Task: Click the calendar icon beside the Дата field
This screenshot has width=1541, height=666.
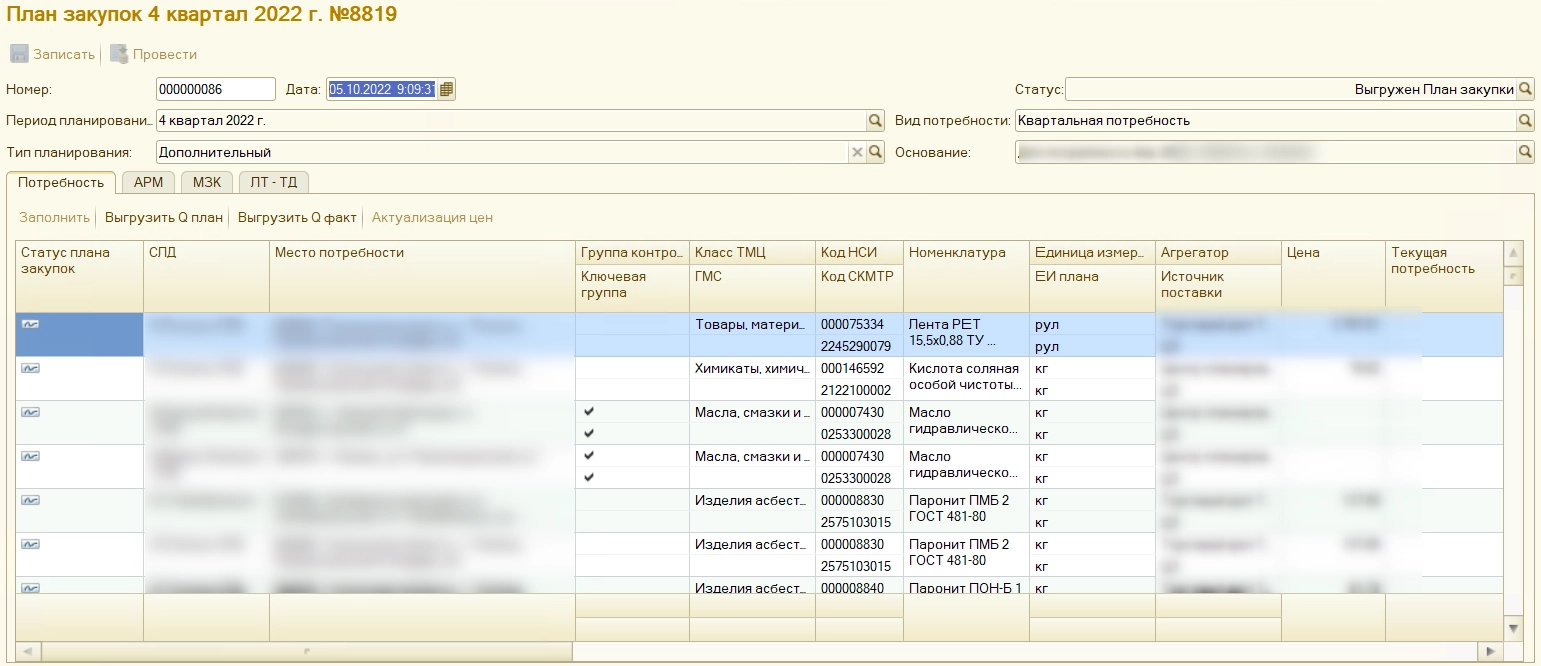Action: (x=446, y=89)
